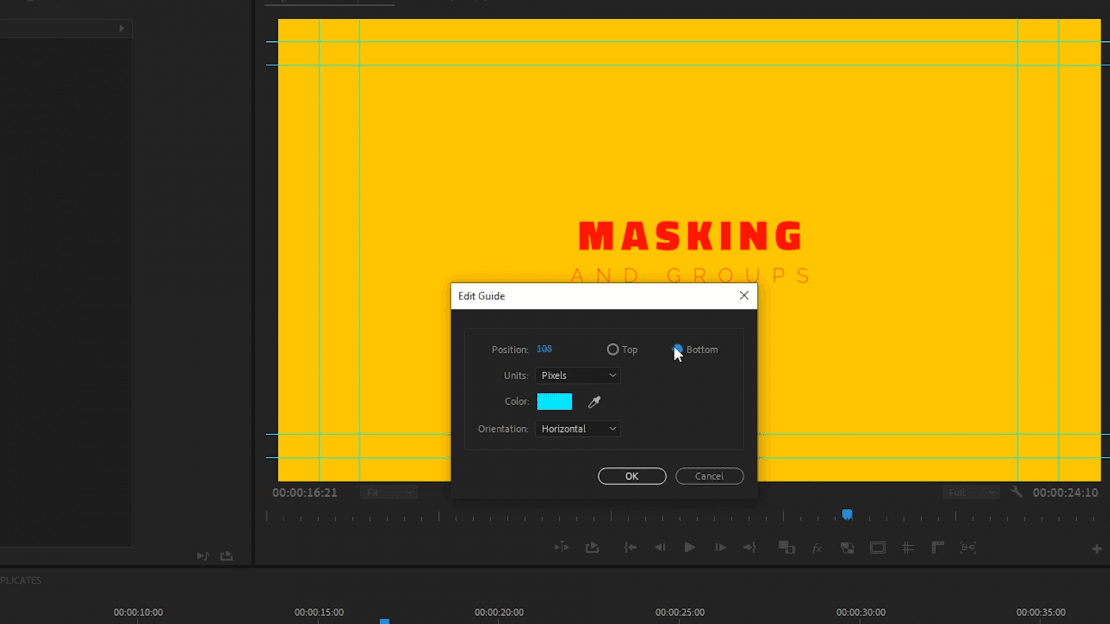Image resolution: width=1110 pixels, height=624 pixels.
Task: Click the timeline playhead at bottom
Action: point(384,620)
